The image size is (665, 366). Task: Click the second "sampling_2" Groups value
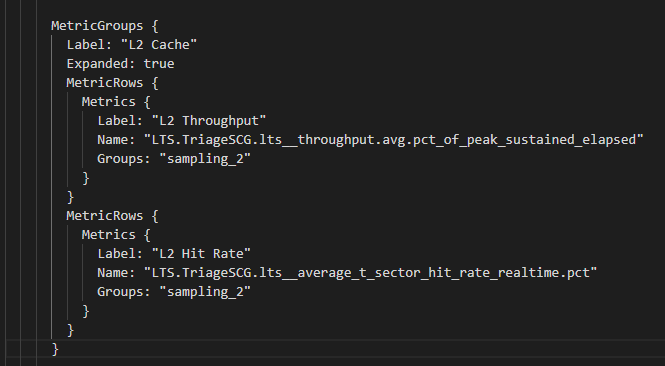(205, 291)
